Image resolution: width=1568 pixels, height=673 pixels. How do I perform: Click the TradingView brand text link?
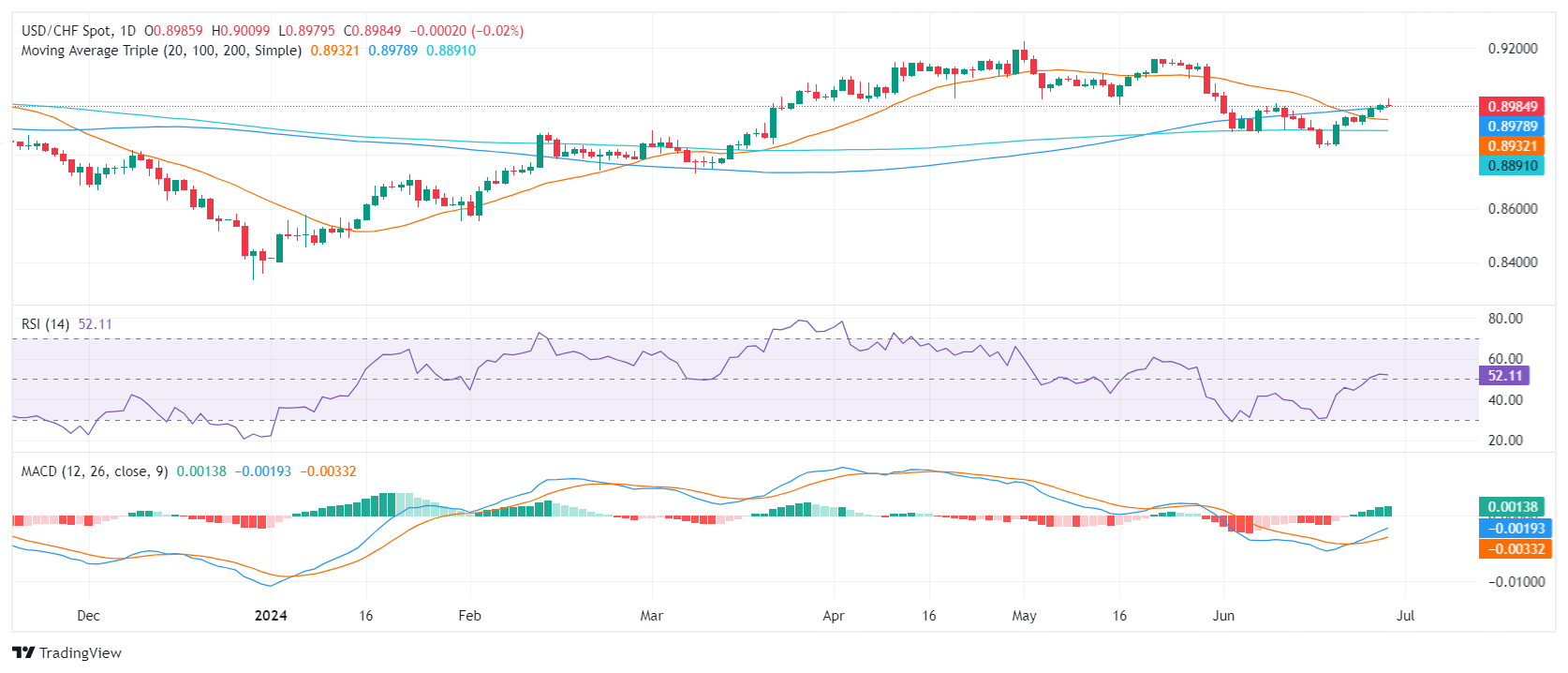tap(80, 652)
